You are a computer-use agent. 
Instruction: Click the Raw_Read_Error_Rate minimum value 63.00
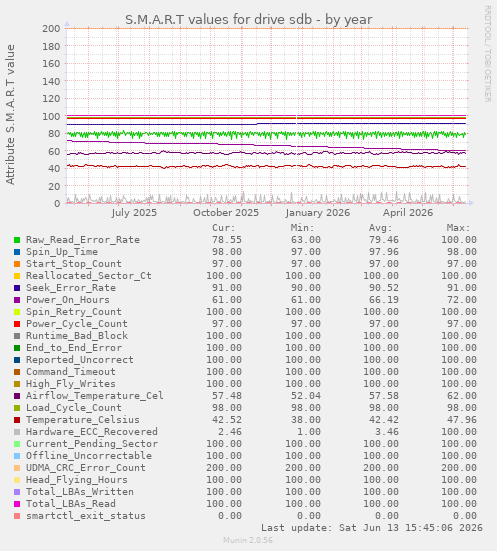[305, 240]
